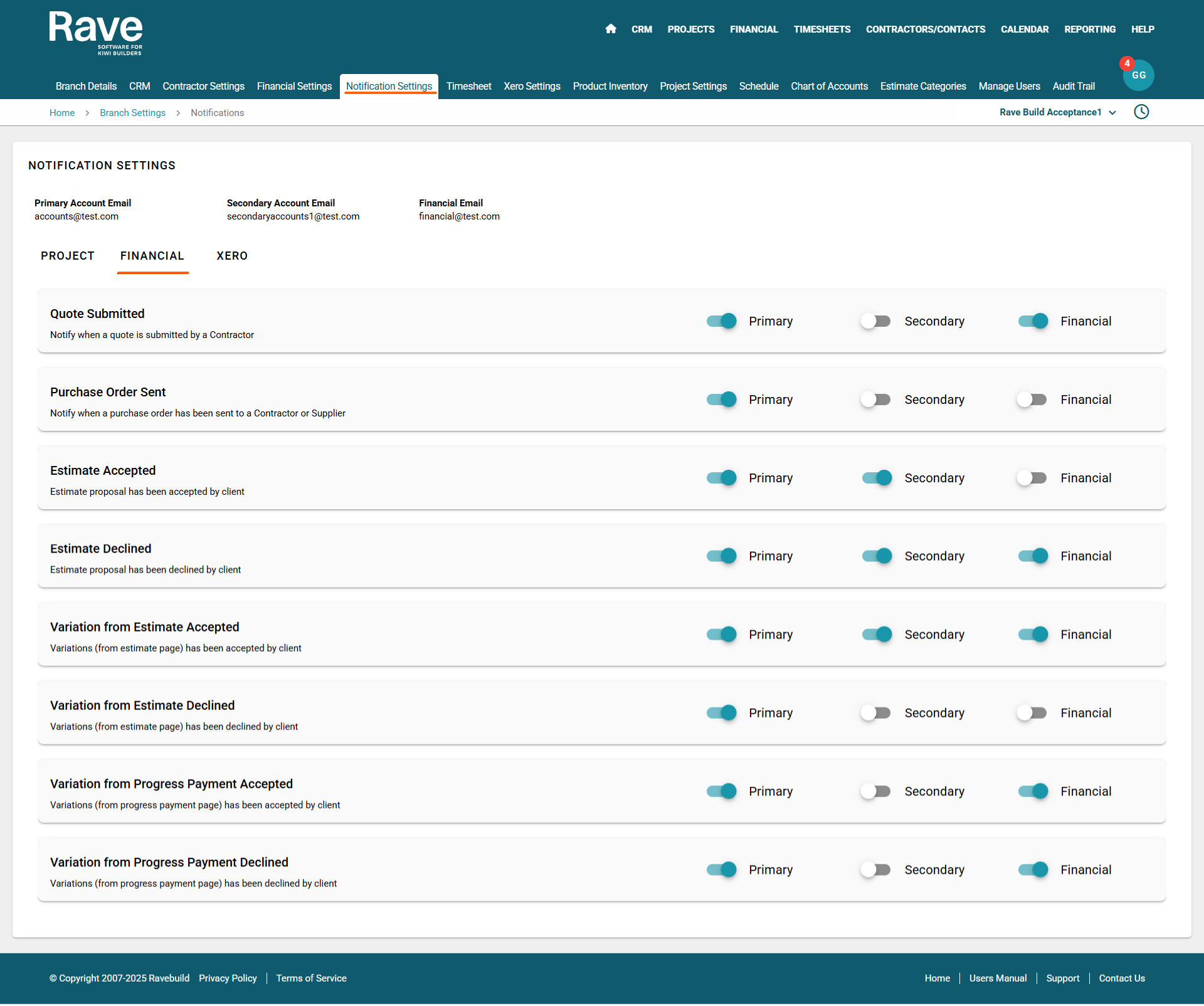Click the red notification badge showing 4
This screenshot has height=1006, width=1204.
click(x=1127, y=63)
